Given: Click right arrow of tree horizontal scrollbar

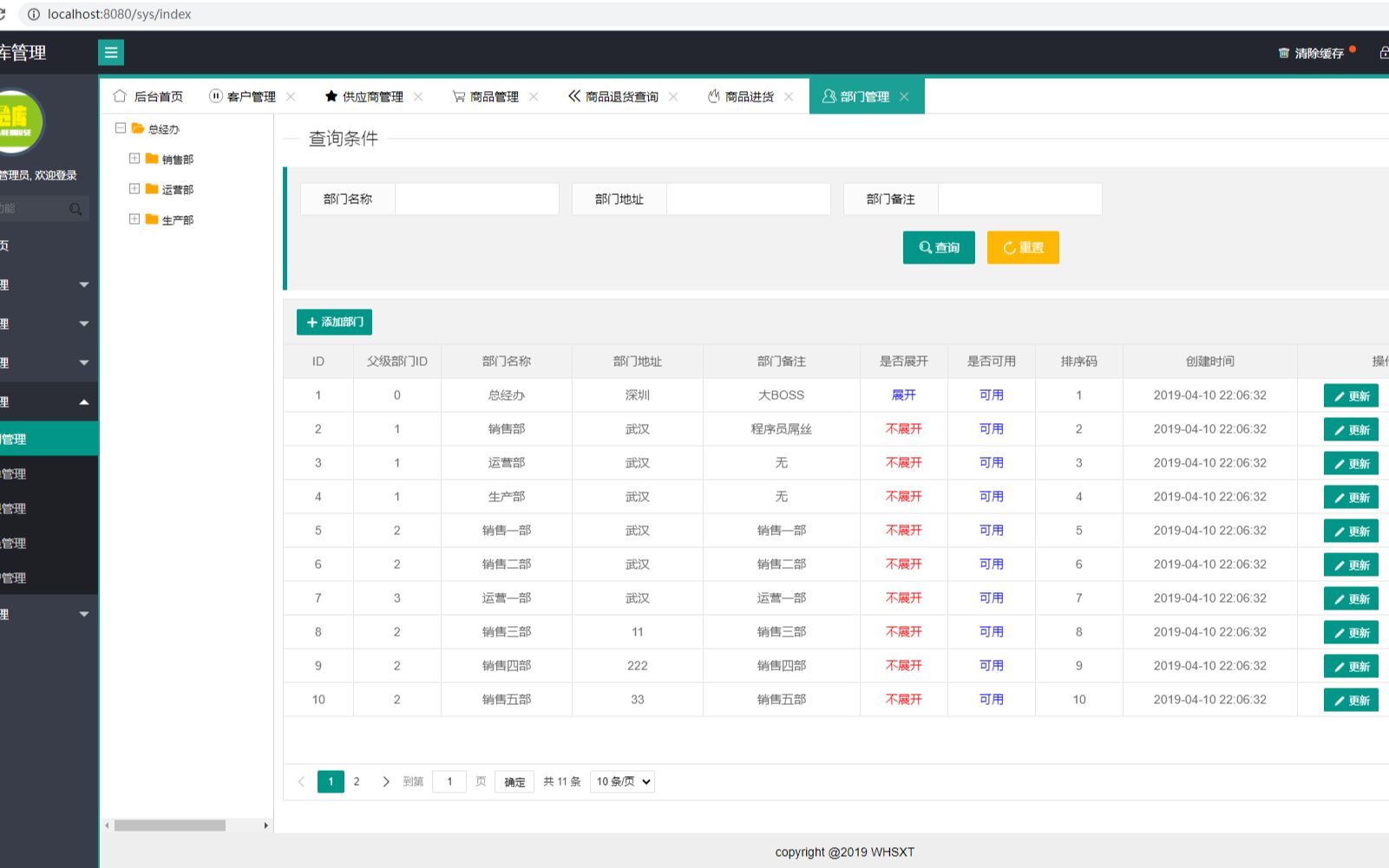Looking at the screenshot, I should (x=266, y=826).
